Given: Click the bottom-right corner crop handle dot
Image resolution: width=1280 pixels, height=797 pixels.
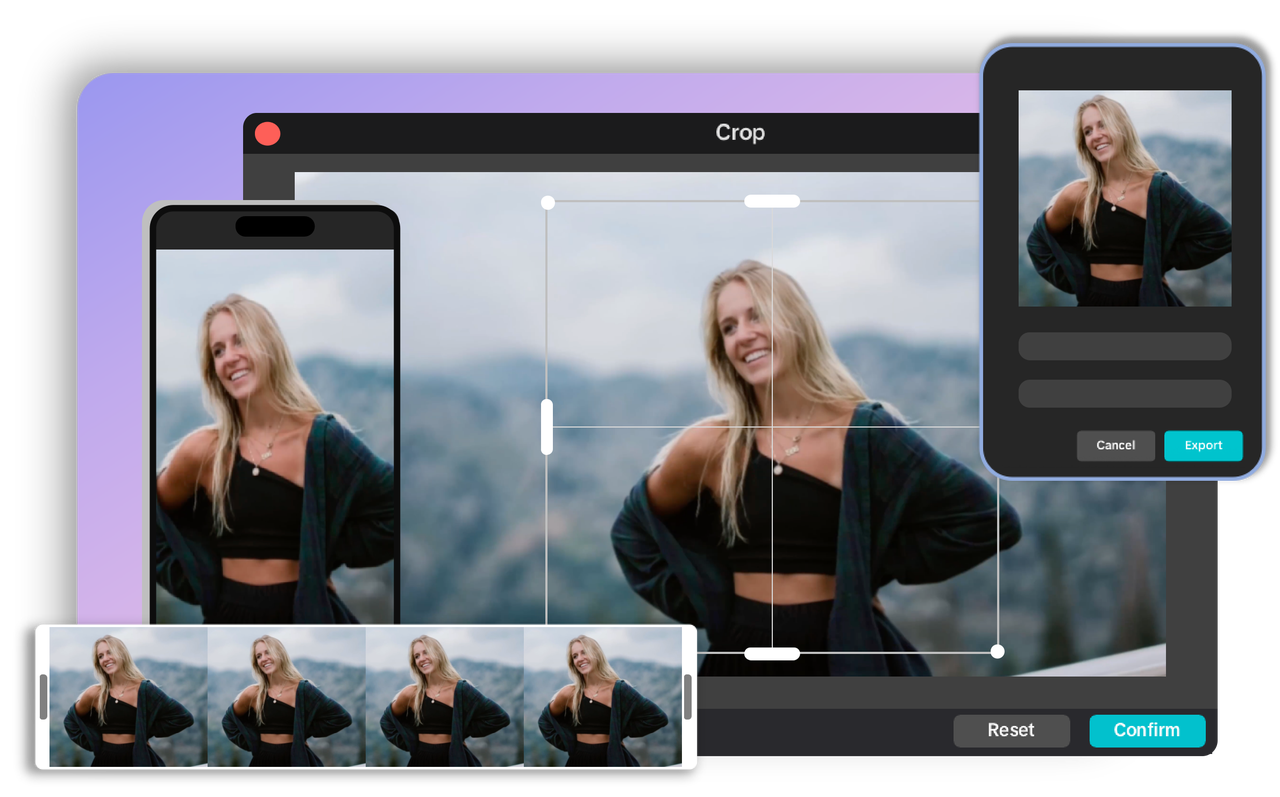Looking at the screenshot, I should click(x=997, y=651).
